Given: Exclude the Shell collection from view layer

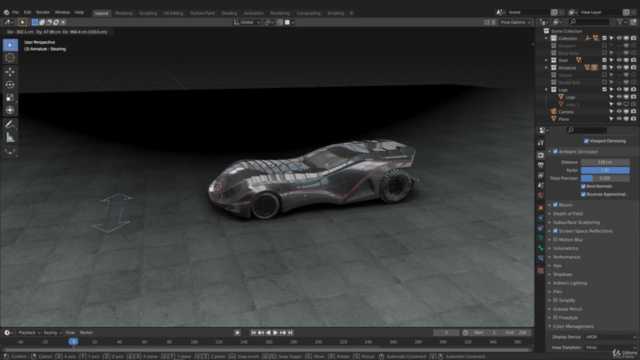Looking at the screenshot, I should pos(604,60).
